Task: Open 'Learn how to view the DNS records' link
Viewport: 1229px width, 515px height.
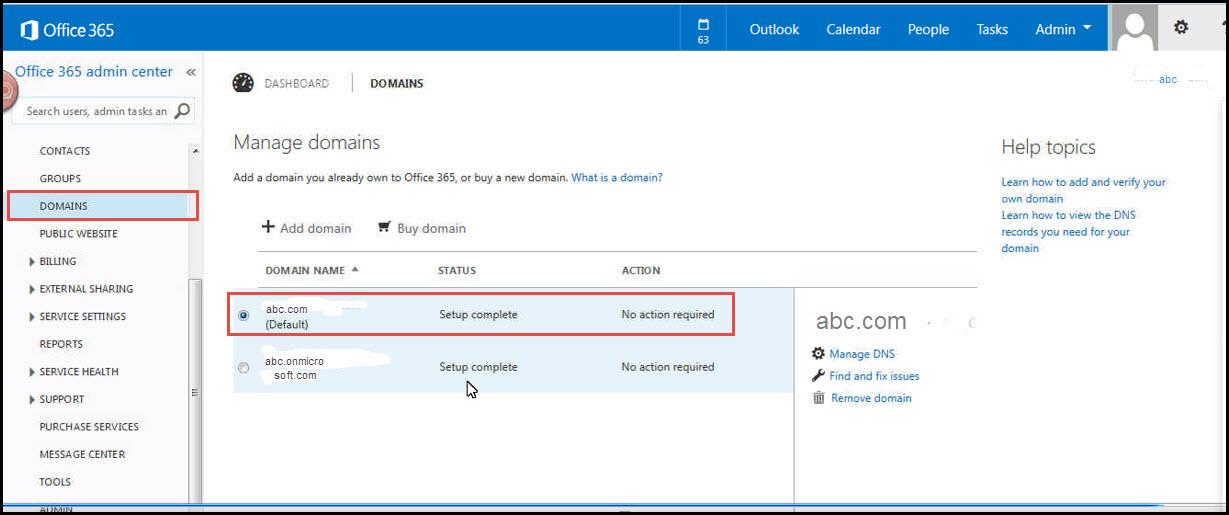Action: coord(1069,231)
